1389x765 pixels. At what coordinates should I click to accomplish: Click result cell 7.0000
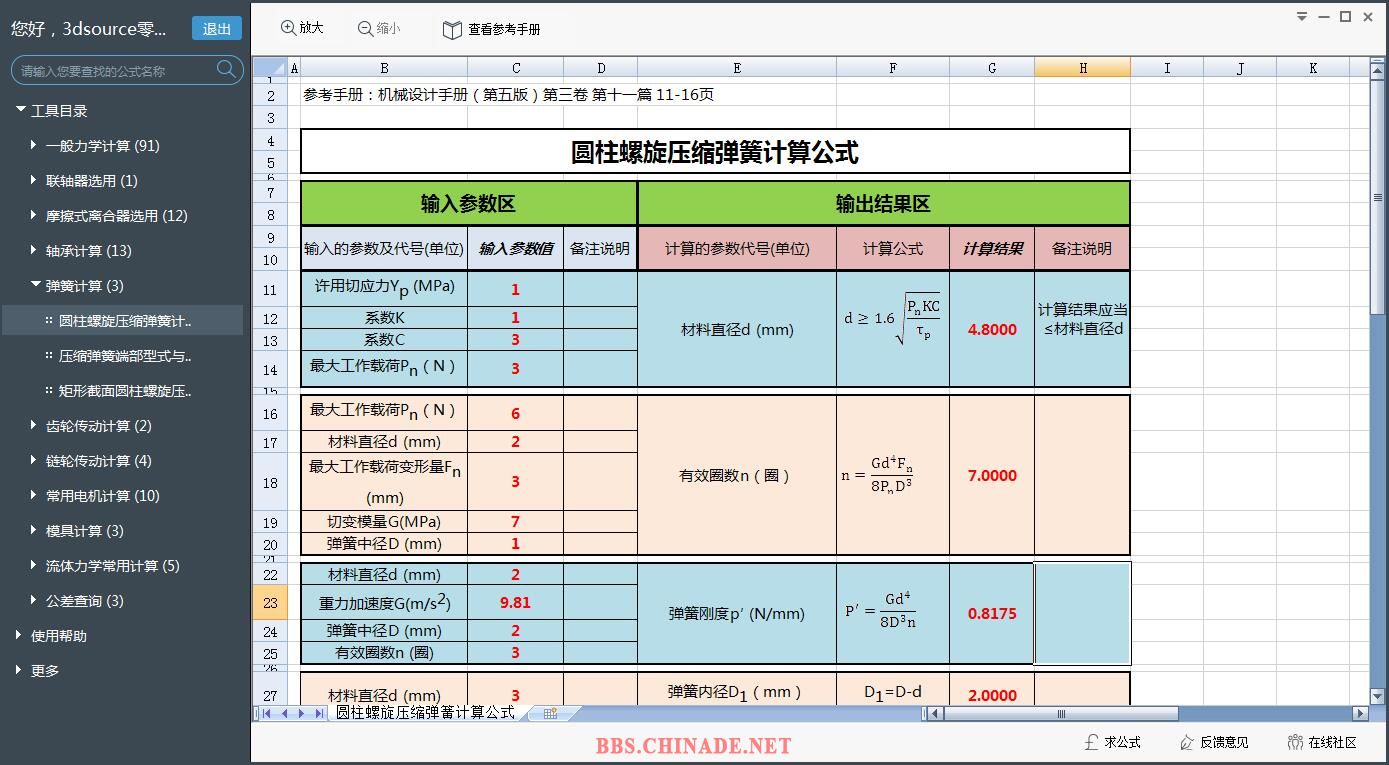pos(992,476)
